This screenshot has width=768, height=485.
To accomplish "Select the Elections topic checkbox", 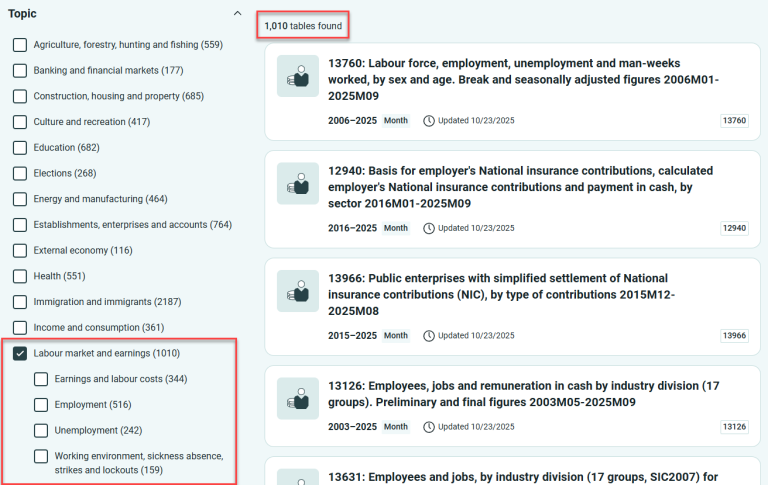I will click(20, 173).
